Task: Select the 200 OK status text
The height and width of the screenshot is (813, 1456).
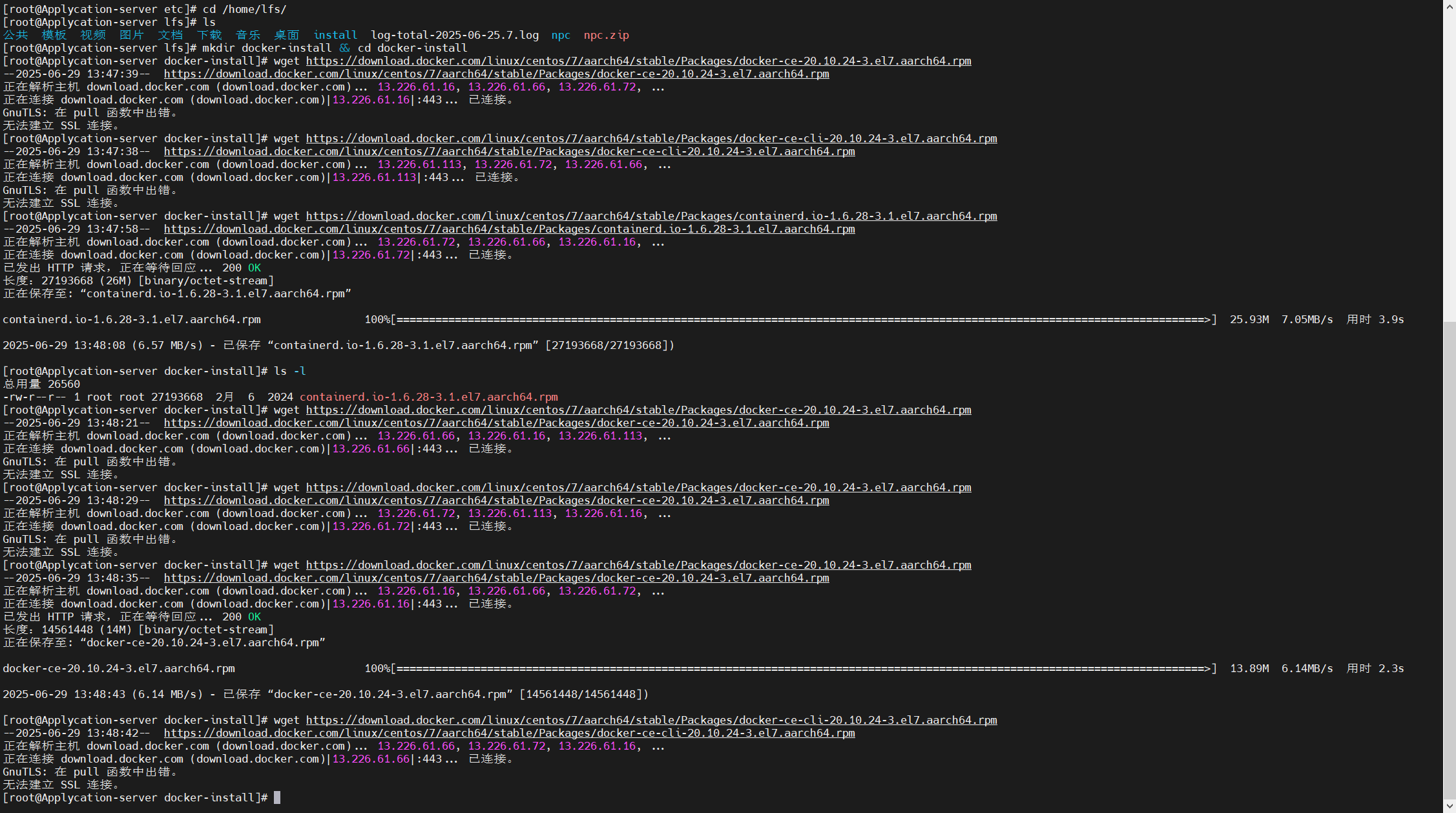Action: (x=242, y=268)
